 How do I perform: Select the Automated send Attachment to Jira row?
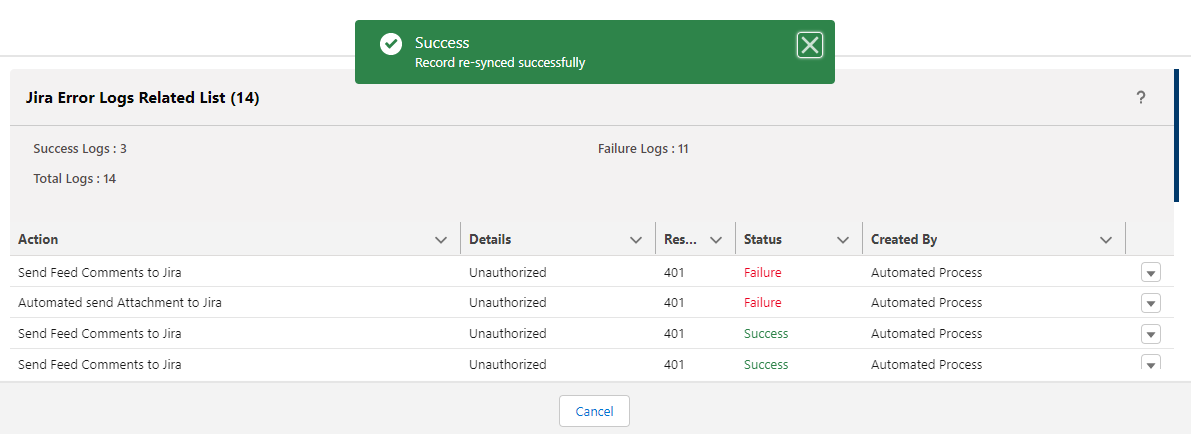590,303
